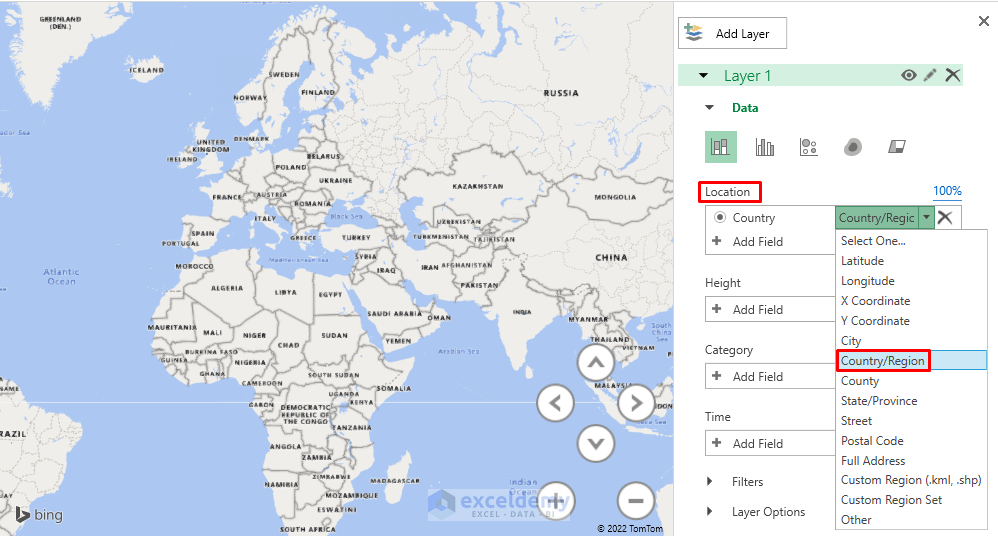The height and width of the screenshot is (536, 998).
Task: Expand the Filters section
Action: click(x=710, y=481)
